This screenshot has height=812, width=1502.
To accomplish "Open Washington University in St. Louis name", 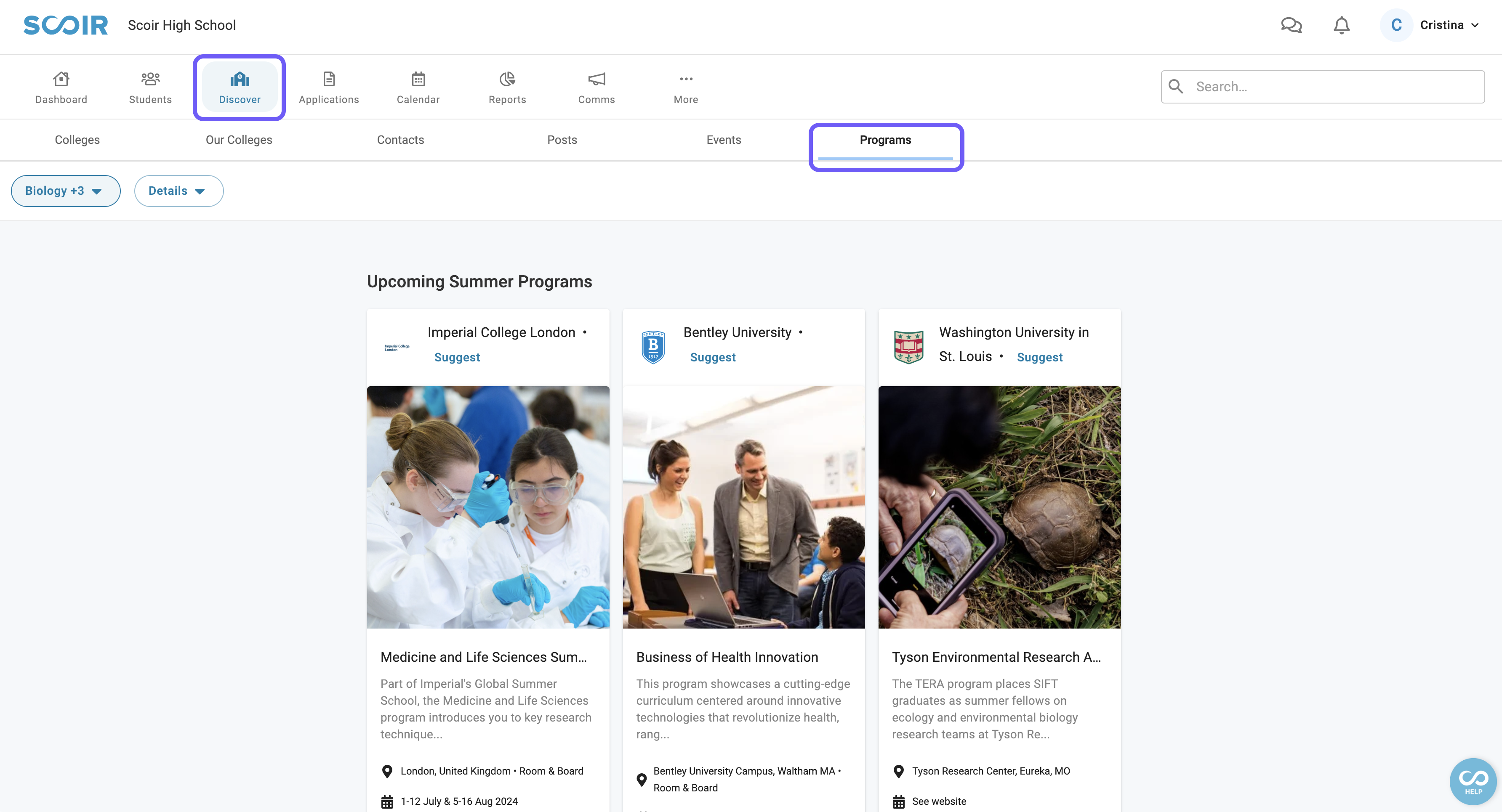I will tap(1013, 344).
